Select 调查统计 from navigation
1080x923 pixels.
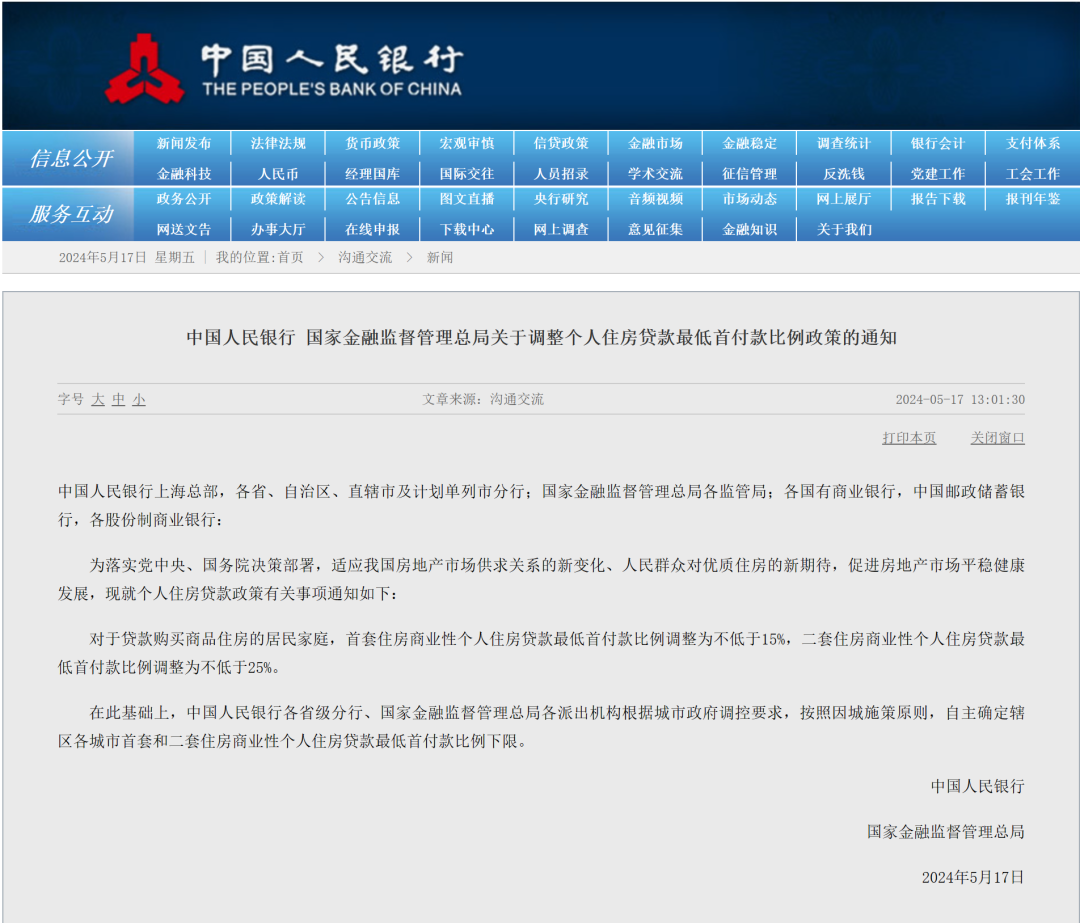pos(844,143)
